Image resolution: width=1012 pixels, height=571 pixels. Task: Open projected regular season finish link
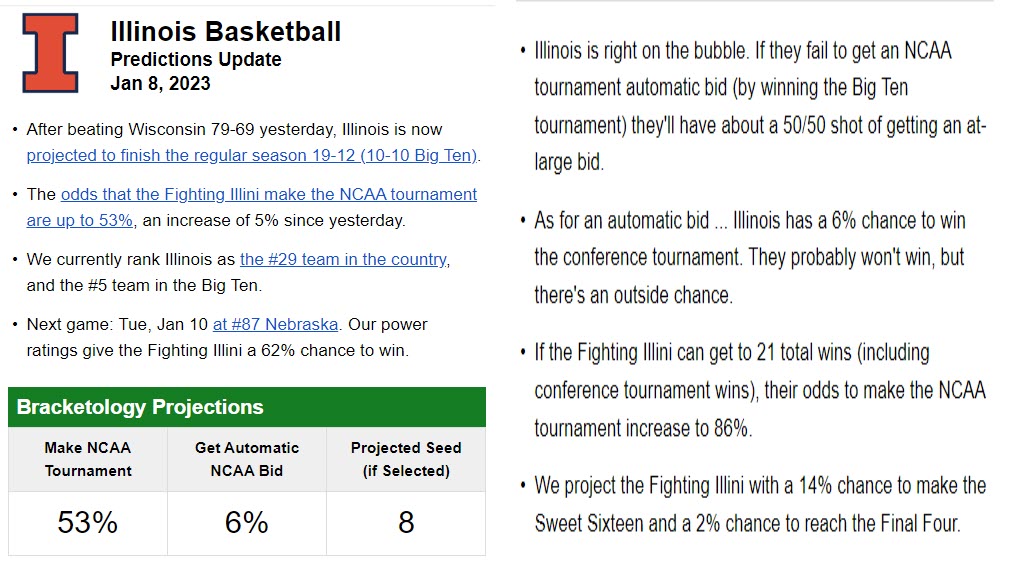pos(252,156)
